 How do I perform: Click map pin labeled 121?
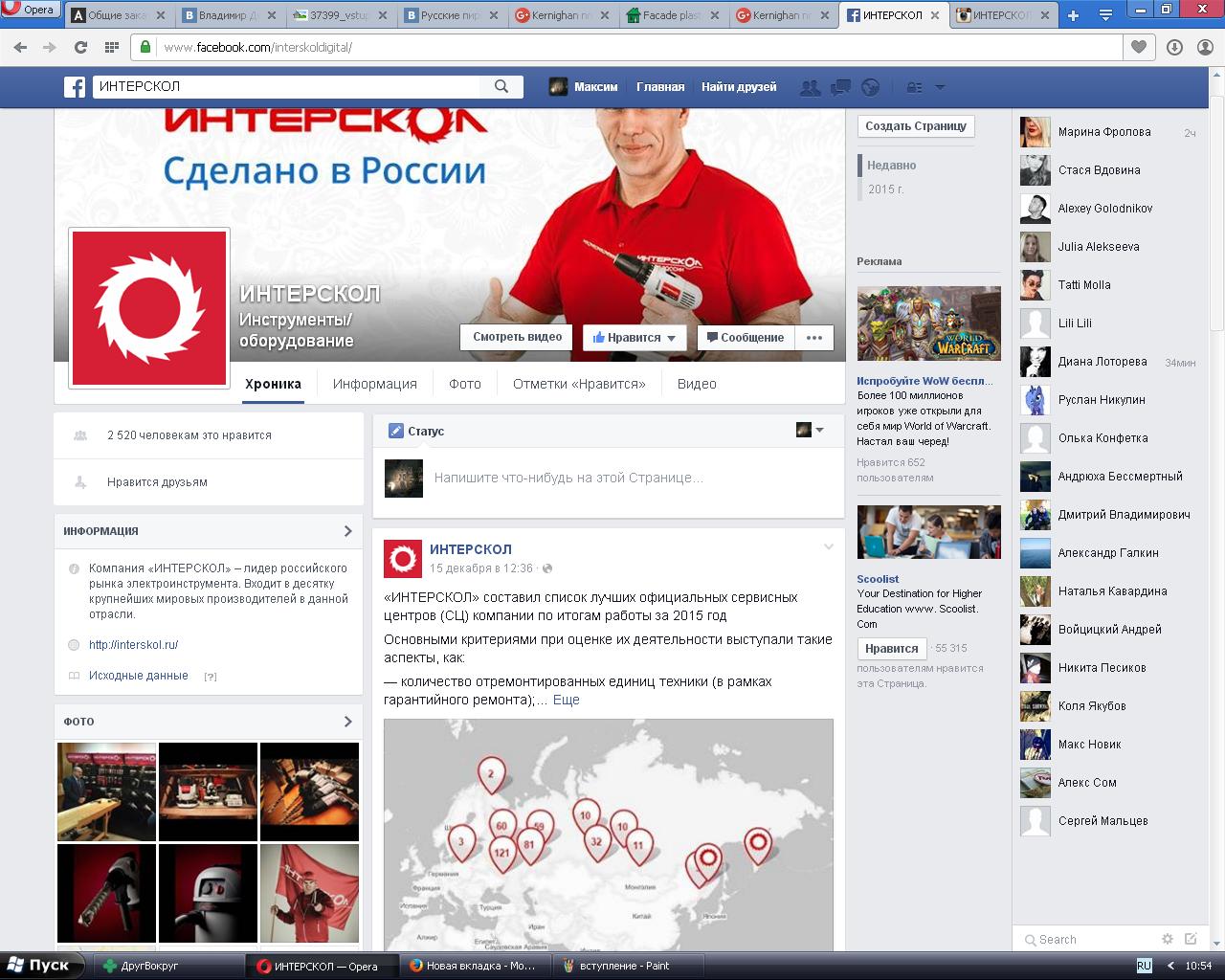tap(502, 853)
